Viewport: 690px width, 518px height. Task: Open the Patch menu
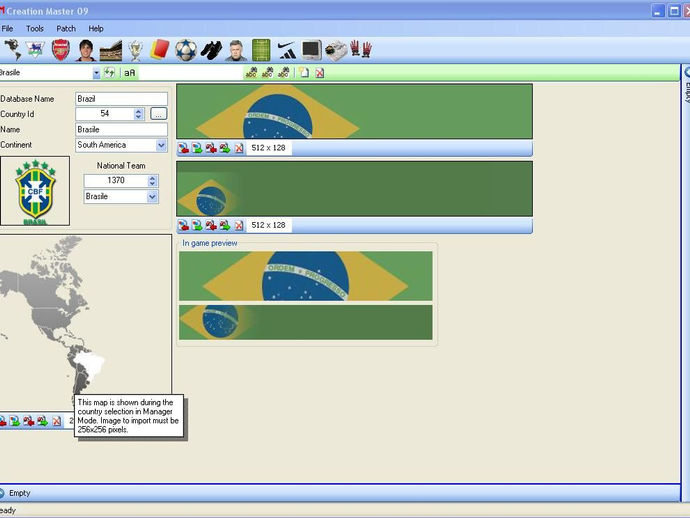pyautogui.click(x=66, y=29)
